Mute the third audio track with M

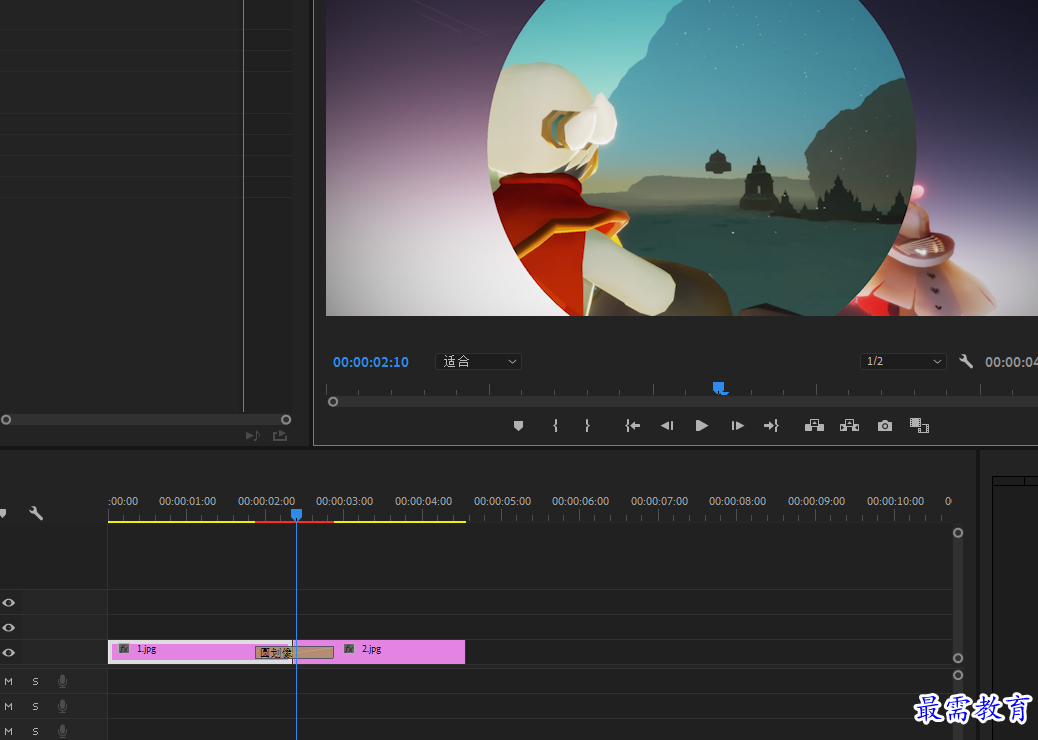(x=9, y=731)
